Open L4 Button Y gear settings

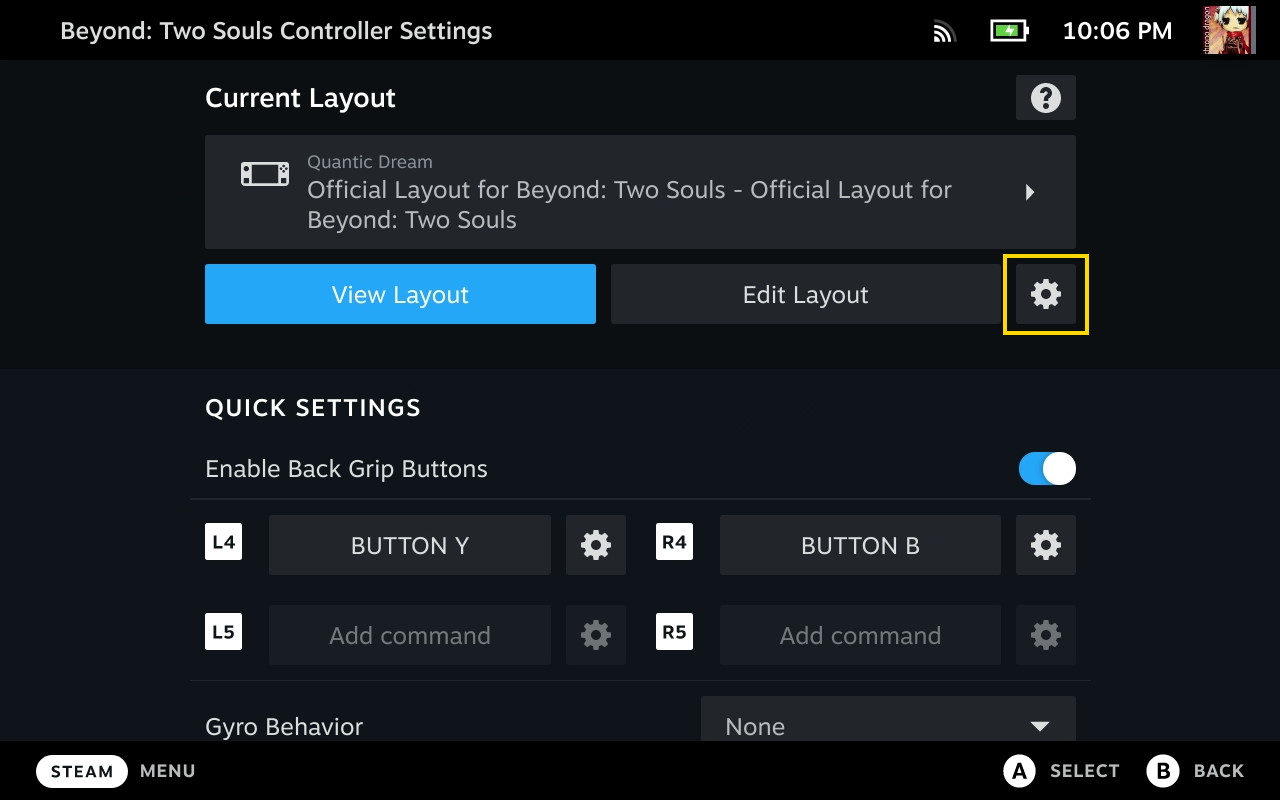[x=595, y=545]
